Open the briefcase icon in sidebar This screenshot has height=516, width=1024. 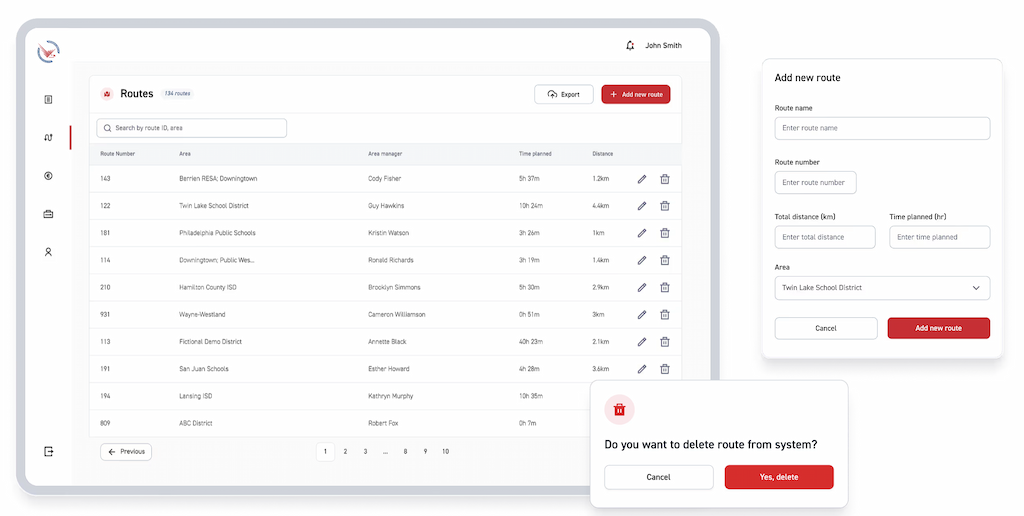[48, 214]
